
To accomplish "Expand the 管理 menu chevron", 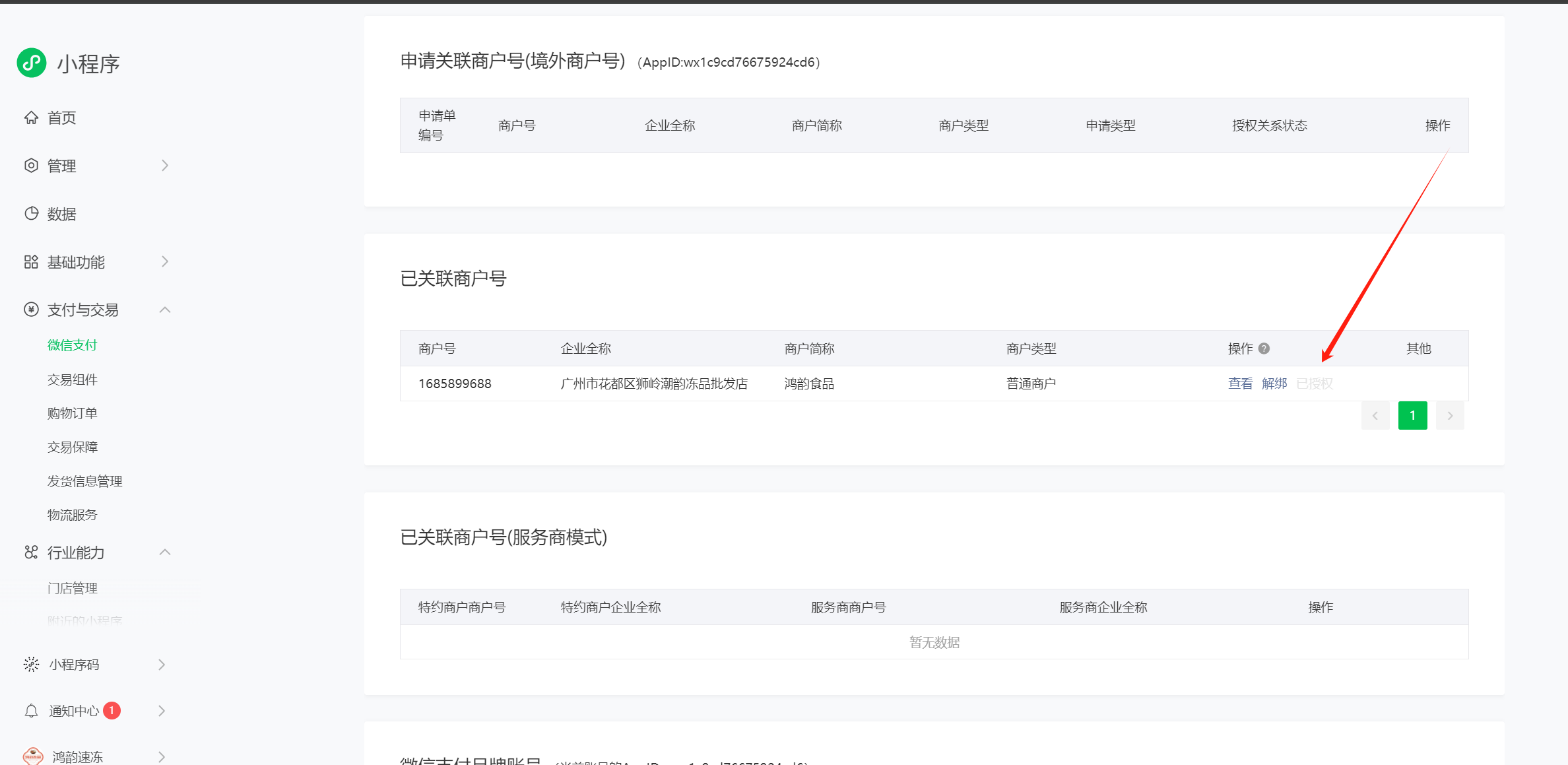I will 165,166.
